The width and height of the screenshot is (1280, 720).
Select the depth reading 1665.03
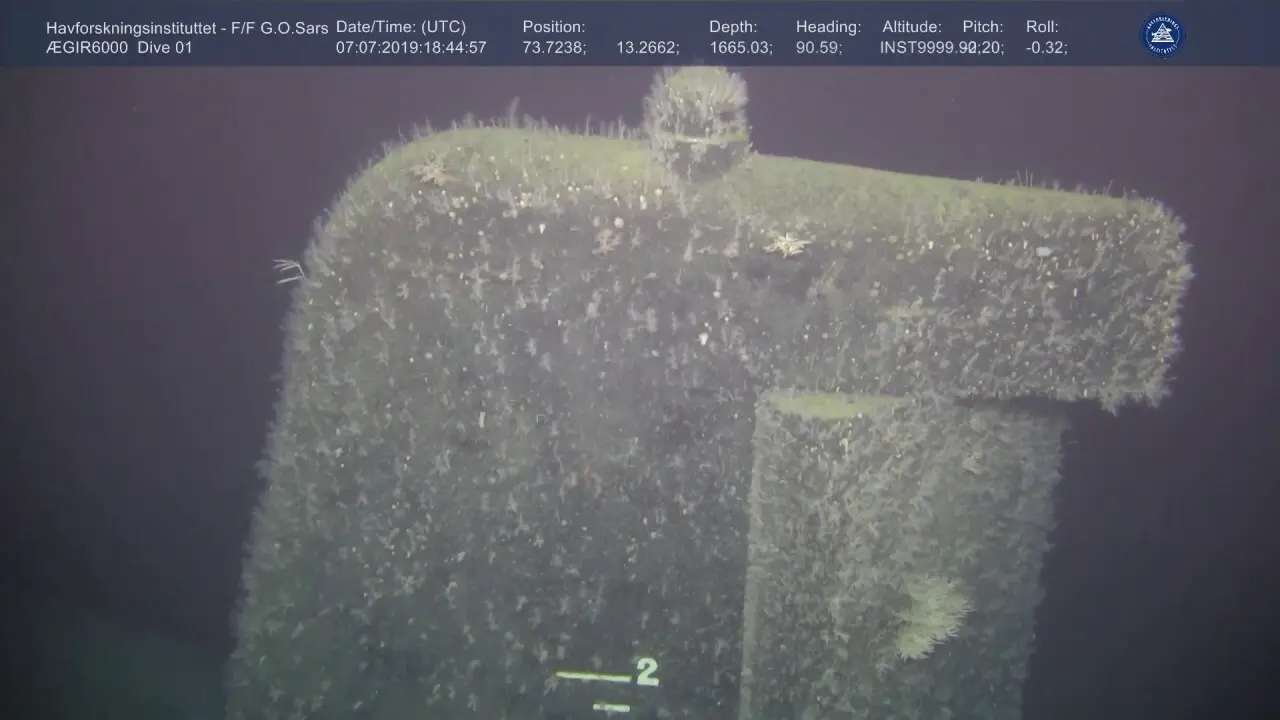click(740, 47)
